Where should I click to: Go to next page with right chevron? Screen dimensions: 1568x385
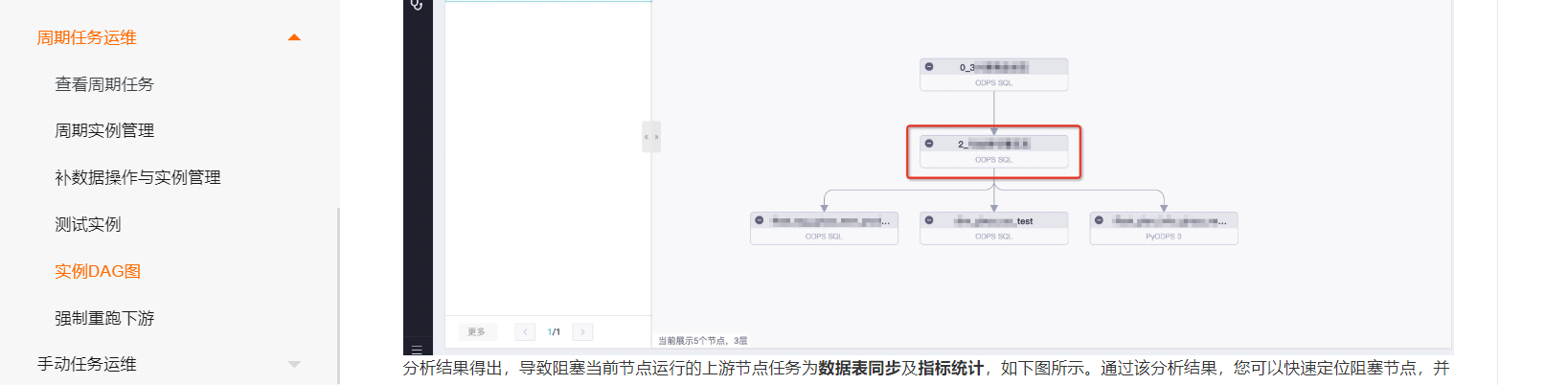tap(582, 331)
